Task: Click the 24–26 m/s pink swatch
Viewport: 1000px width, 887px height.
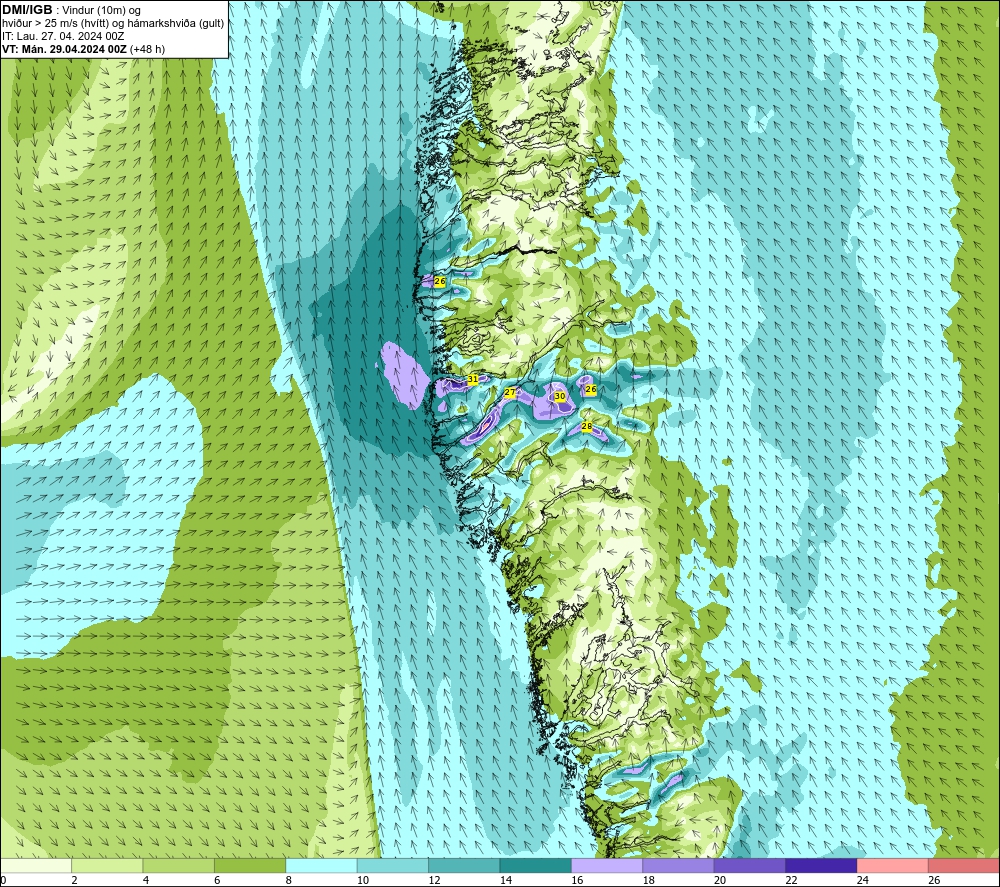Action: click(x=893, y=865)
